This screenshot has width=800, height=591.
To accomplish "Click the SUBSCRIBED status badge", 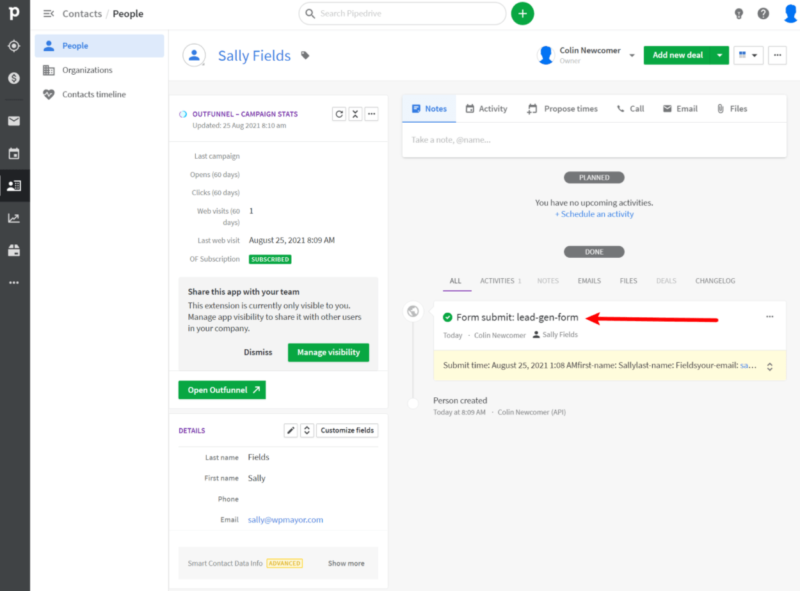I will pyautogui.click(x=270, y=259).
